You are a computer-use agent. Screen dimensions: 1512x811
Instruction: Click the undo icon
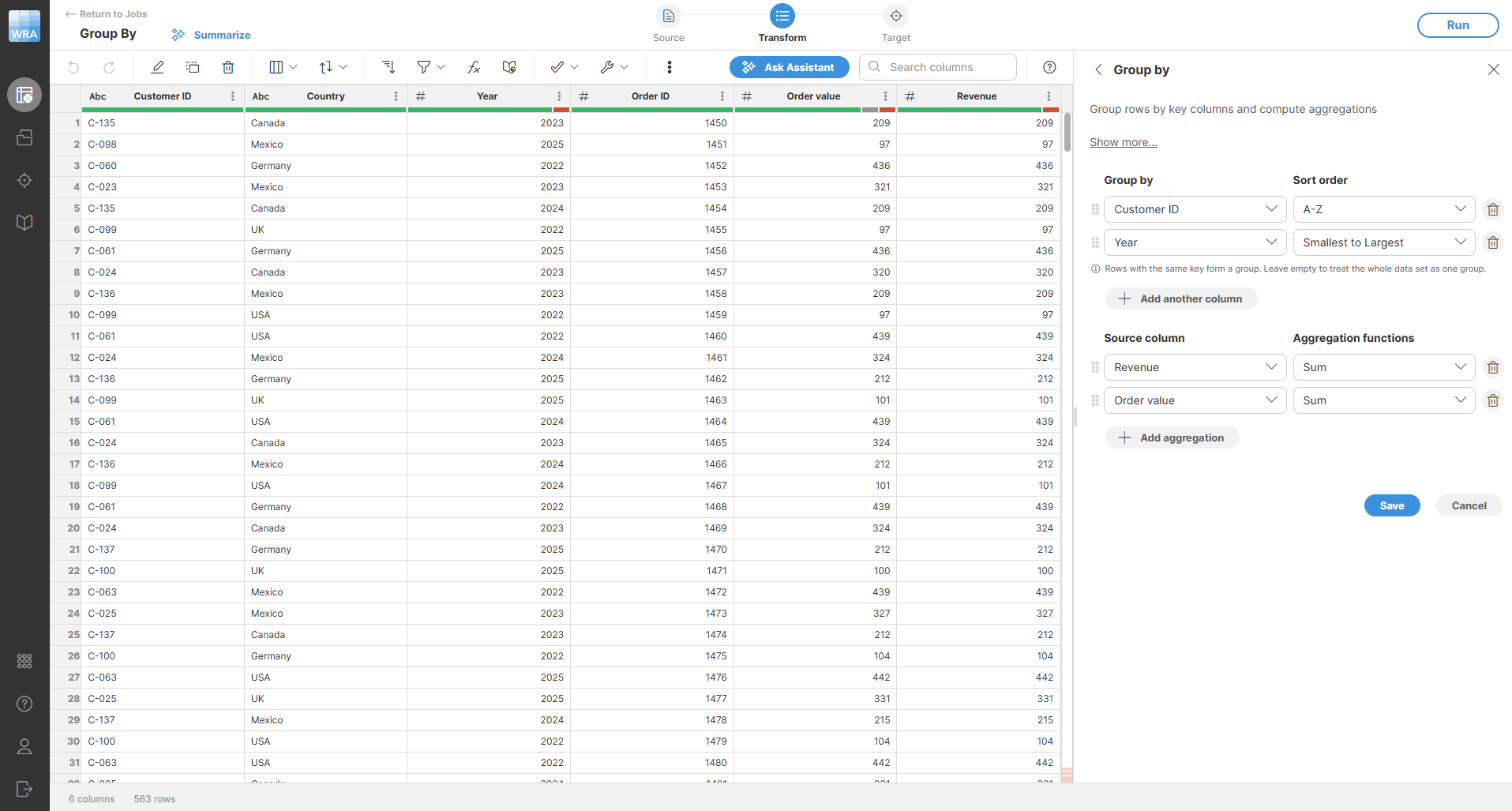73,67
